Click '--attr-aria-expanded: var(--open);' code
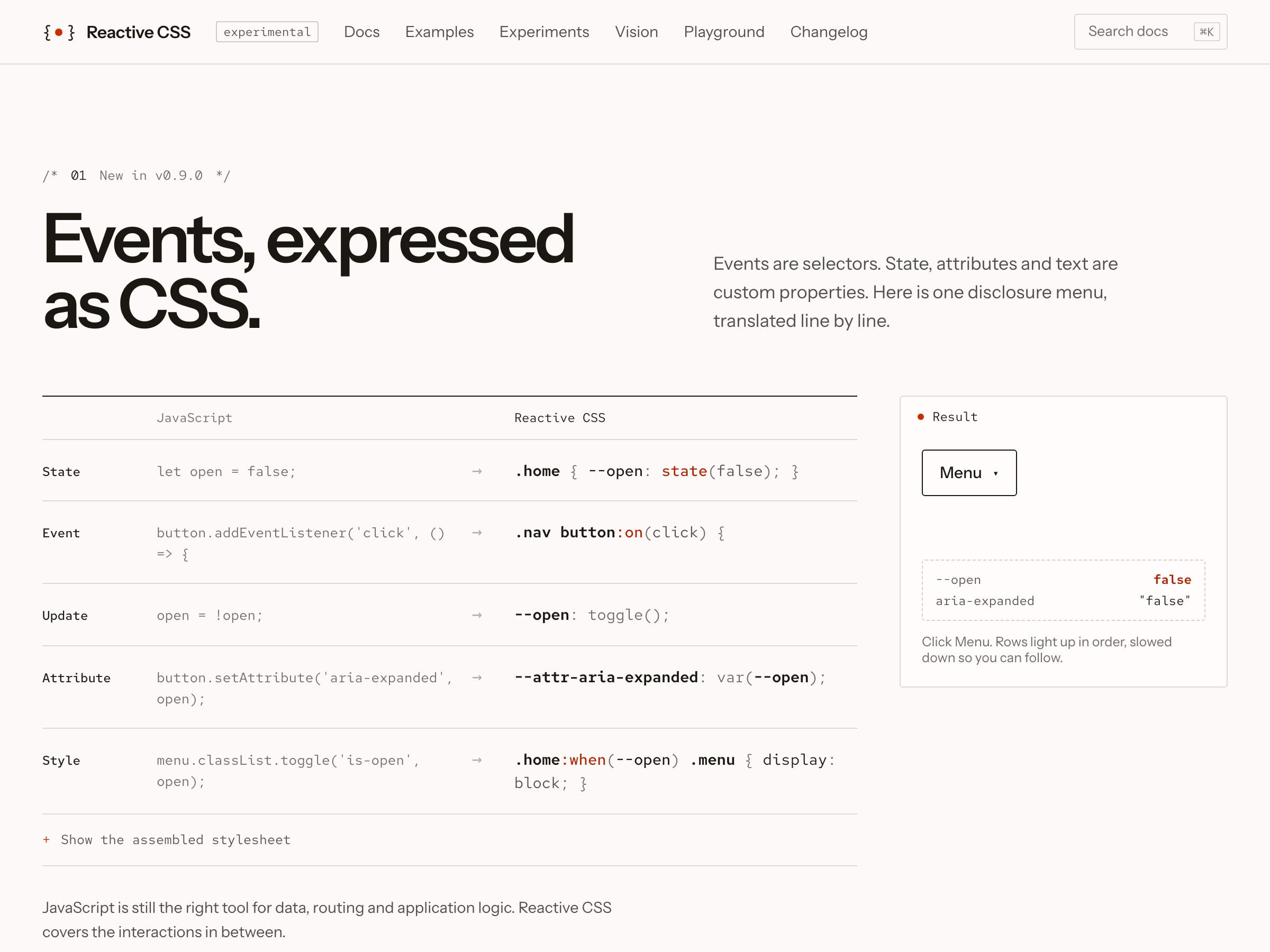Viewport: 1270px width, 952px height. coord(670,677)
